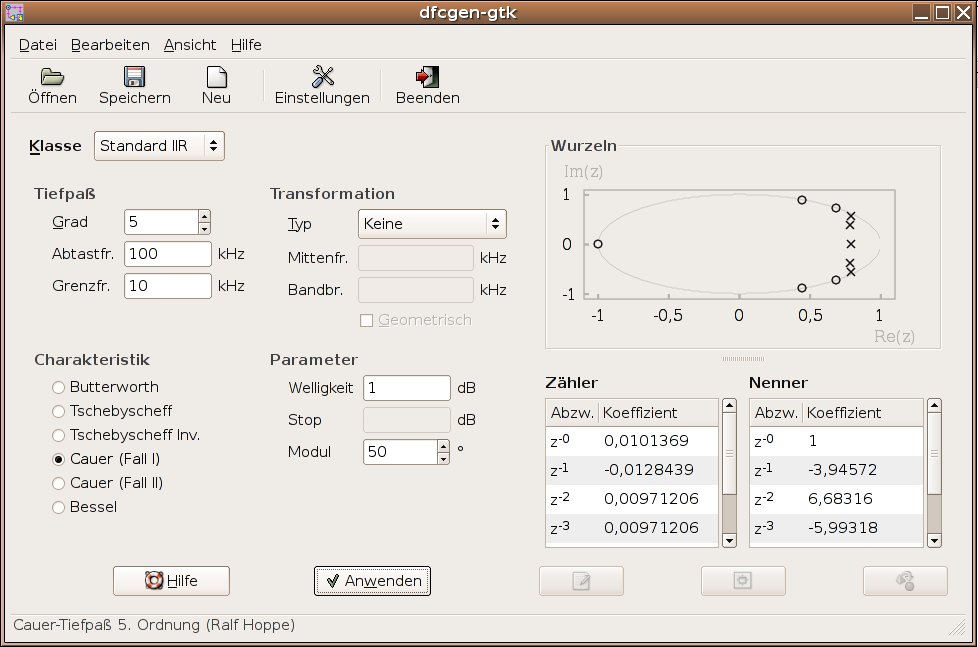Viewport: 978px width, 647px height.
Task: Increase Grad value with up arrow
Action: pos(204,216)
